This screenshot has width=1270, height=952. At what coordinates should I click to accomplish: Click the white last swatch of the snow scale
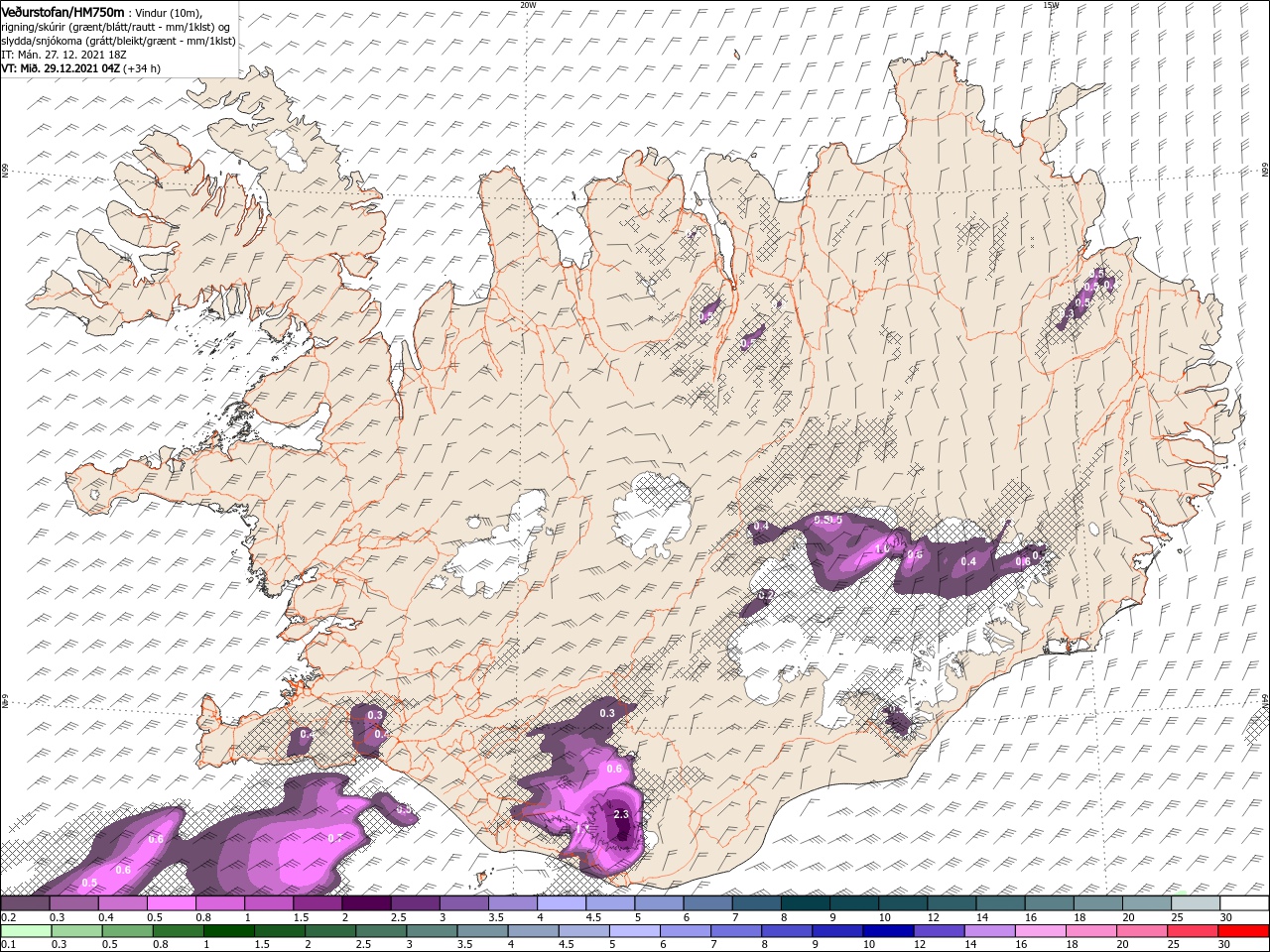(1244, 903)
